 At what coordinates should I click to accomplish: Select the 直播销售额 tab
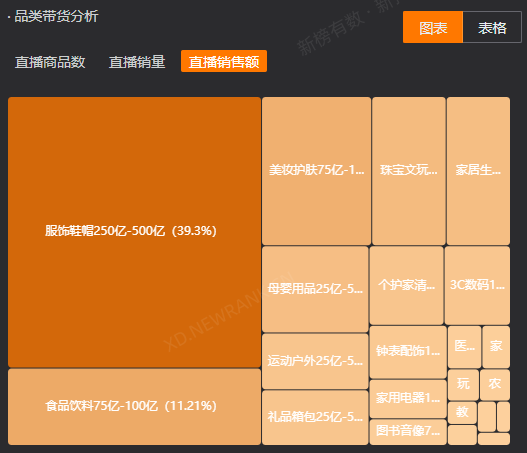[x=224, y=61]
